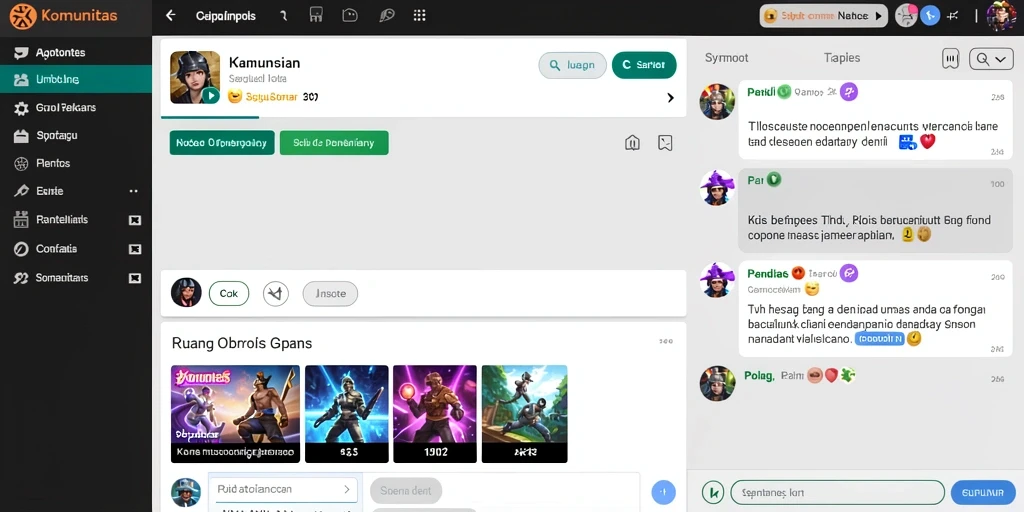1024x512 pixels.
Task: Toggle the checkbox next to Rantelliats
Action: (135, 220)
